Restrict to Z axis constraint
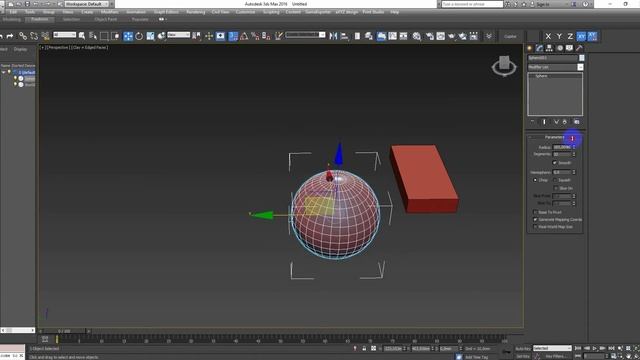Image resolution: width=640 pixels, height=360 pixels. (x=570, y=36)
